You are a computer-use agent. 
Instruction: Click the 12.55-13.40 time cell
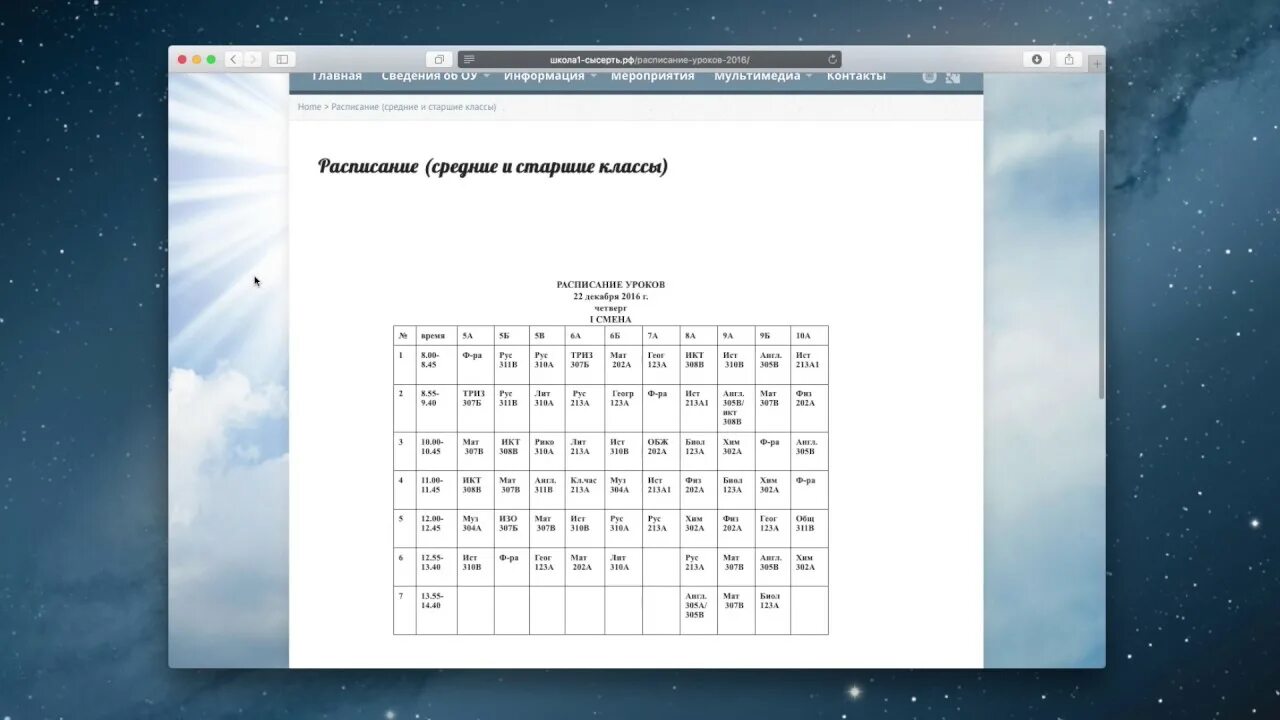(x=437, y=566)
